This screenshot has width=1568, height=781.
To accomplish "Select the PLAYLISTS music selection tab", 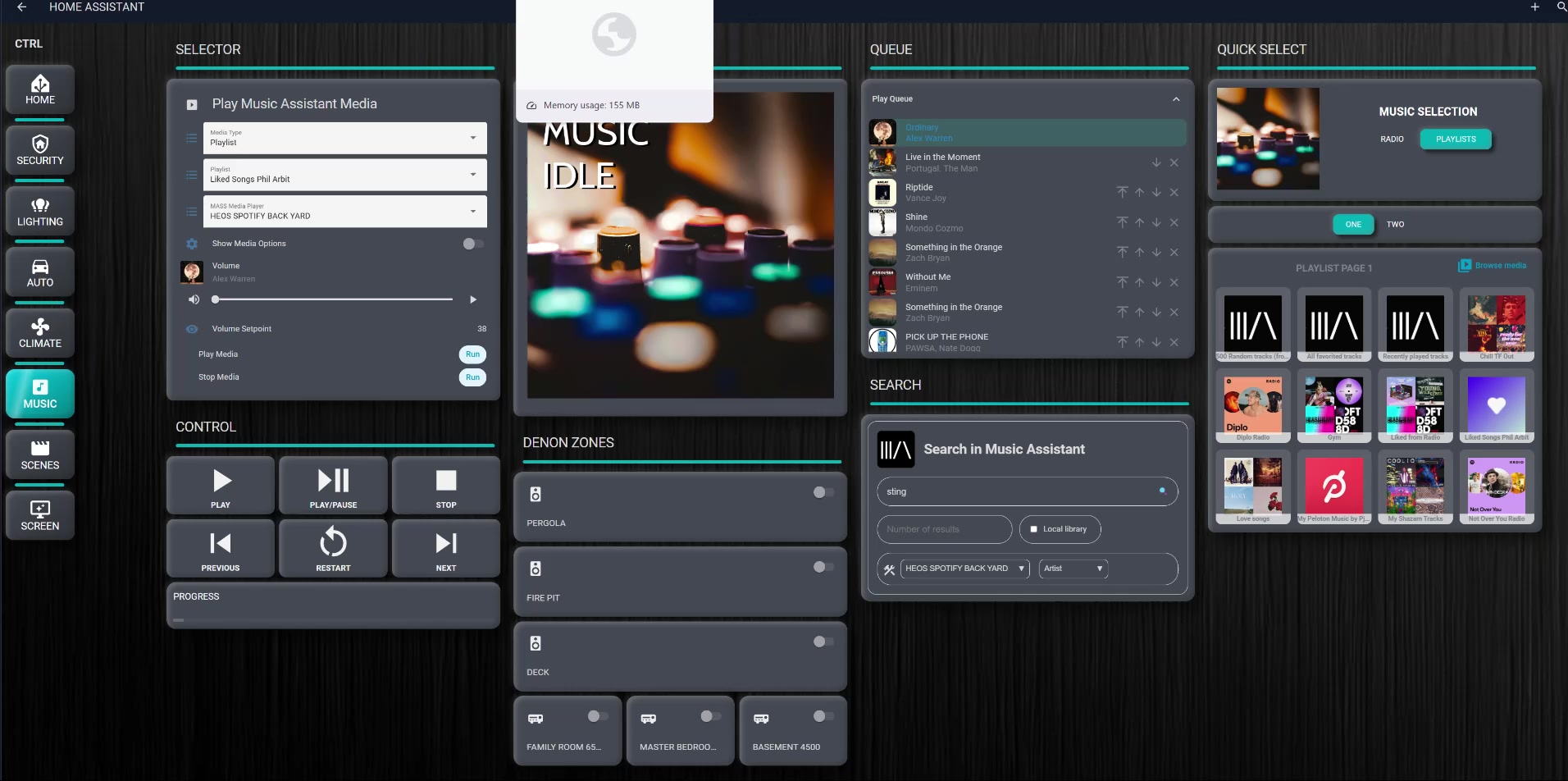I will [x=1456, y=139].
